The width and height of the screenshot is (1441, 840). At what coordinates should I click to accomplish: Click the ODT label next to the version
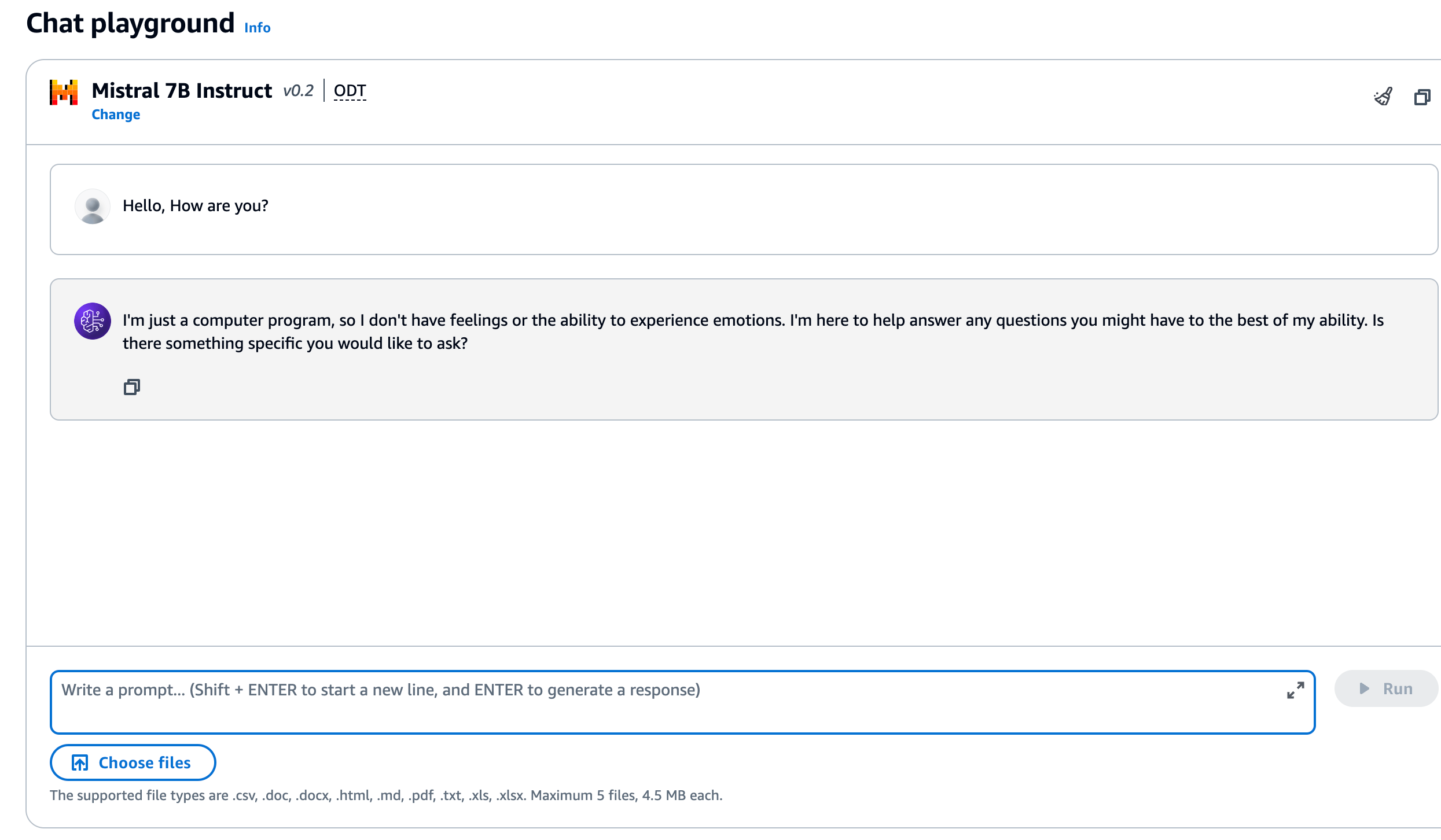pos(350,91)
